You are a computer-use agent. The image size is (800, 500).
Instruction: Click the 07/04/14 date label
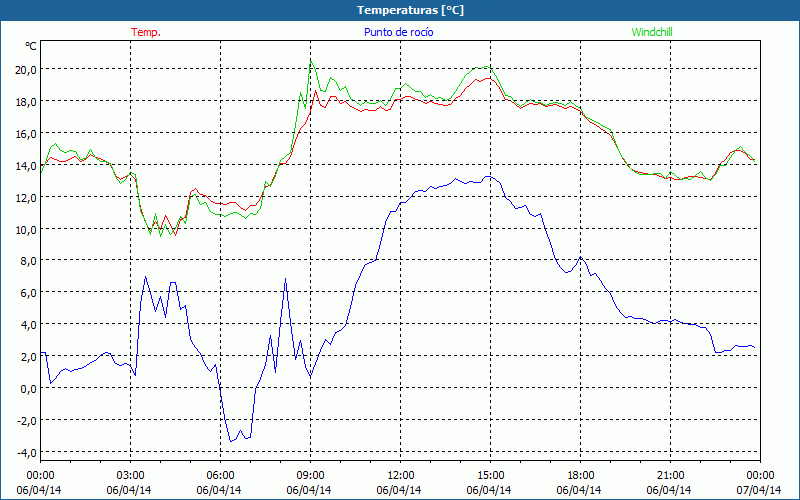(x=759, y=490)
